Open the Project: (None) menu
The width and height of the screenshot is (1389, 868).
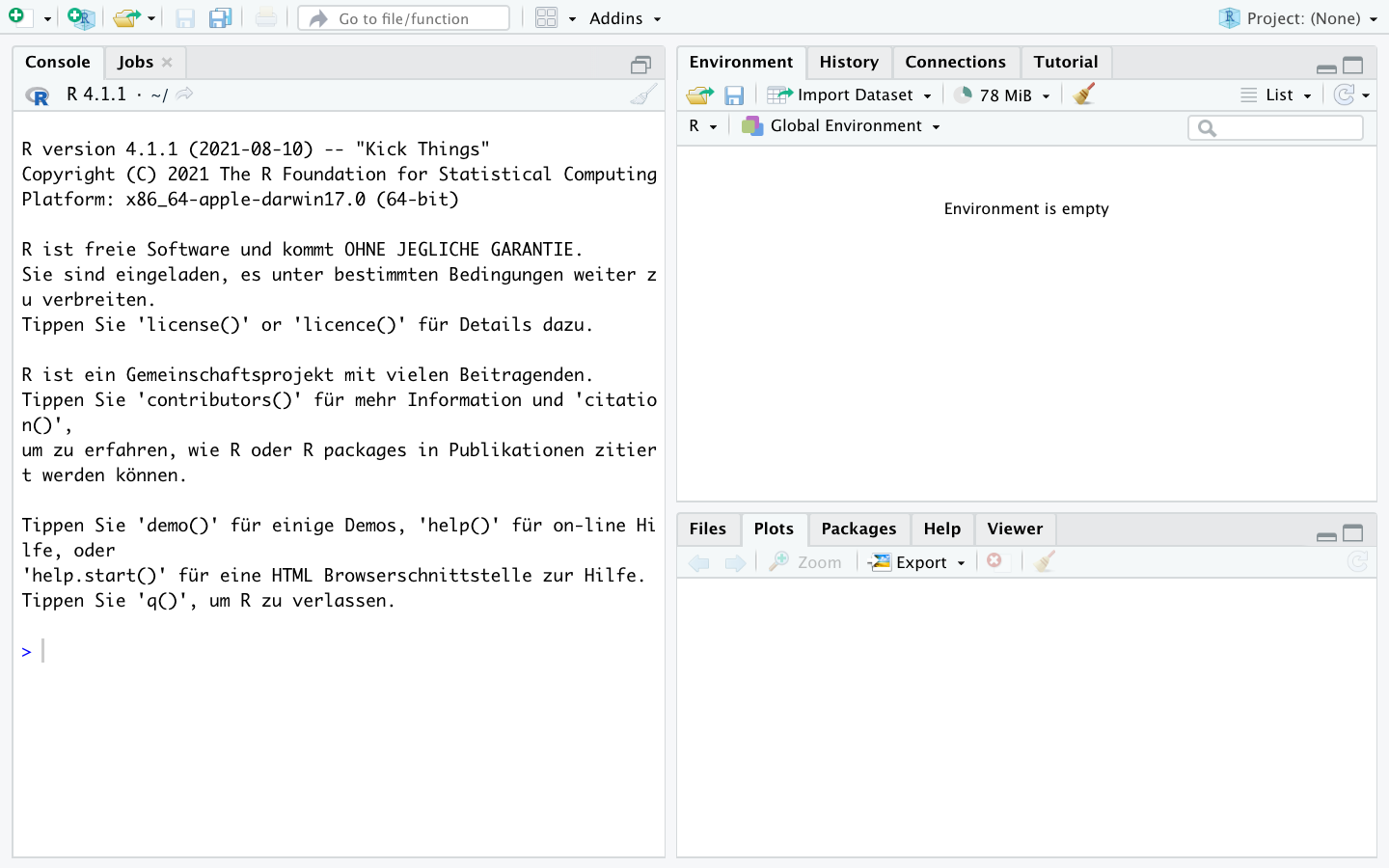point(1298,18)
